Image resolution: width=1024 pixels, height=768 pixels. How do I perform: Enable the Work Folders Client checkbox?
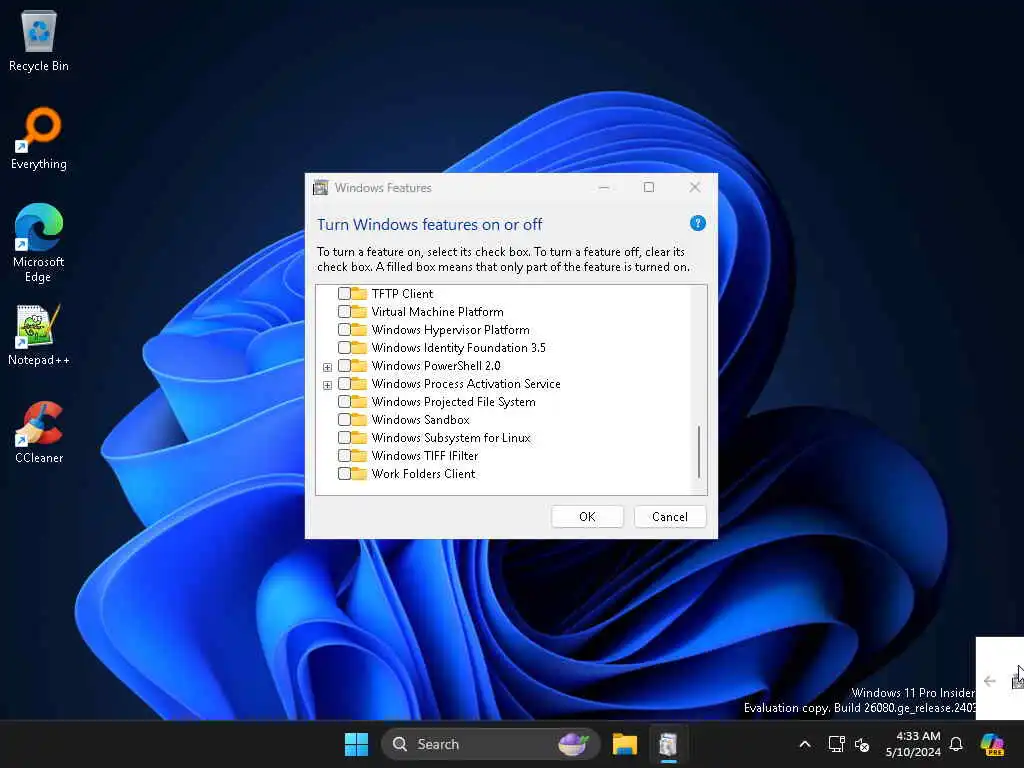[x=344, y=473]
